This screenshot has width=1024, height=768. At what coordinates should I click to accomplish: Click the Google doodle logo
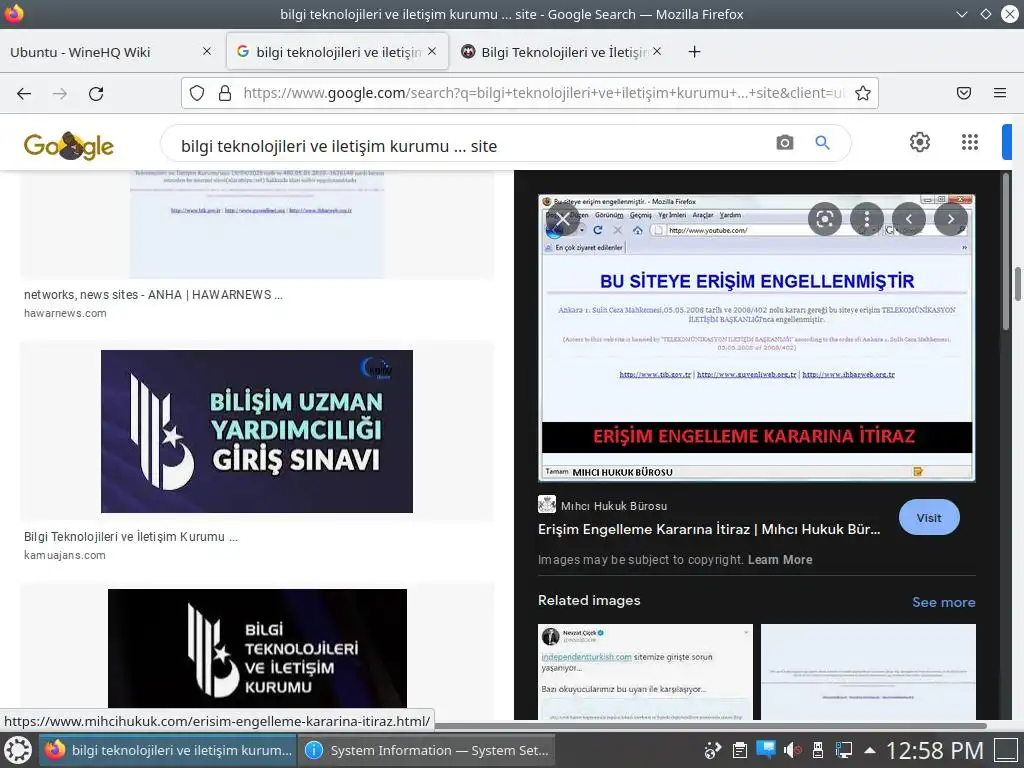pyautogui.click(x=69, y=145)
